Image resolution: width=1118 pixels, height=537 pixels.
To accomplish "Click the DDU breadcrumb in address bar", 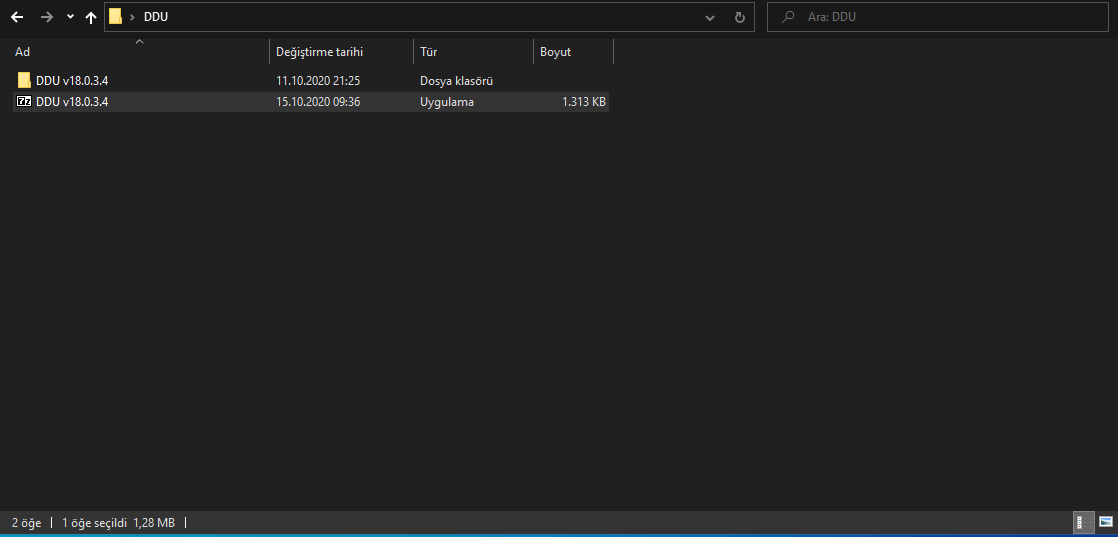I will click(156, 17).
